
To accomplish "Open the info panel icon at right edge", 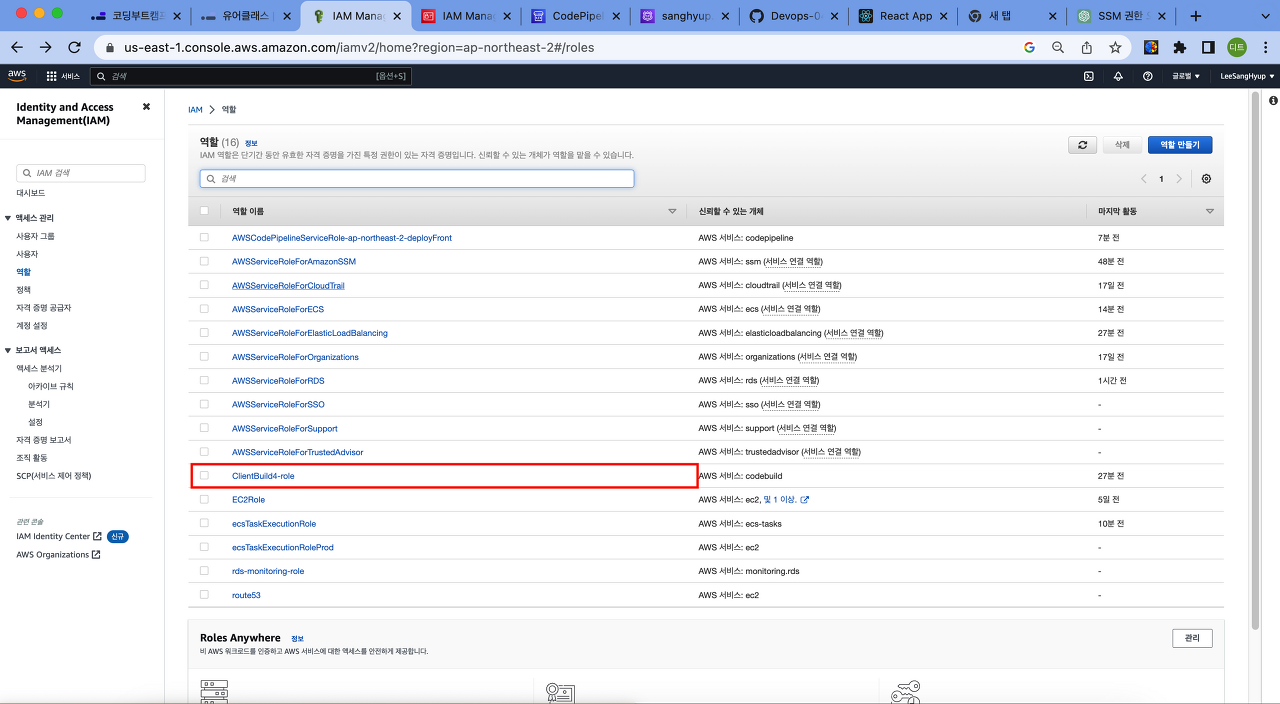I will (x=1273, y=101).
